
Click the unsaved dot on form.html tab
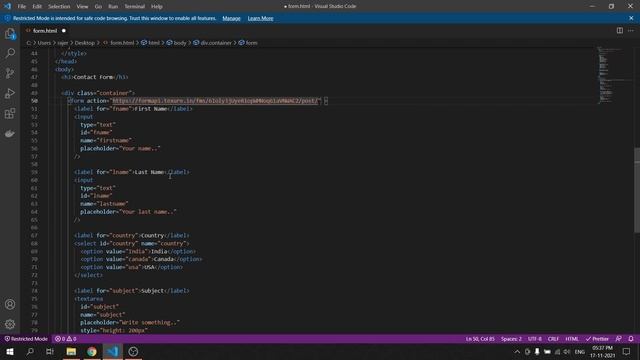pyautogui.click(x=64, y=31)
